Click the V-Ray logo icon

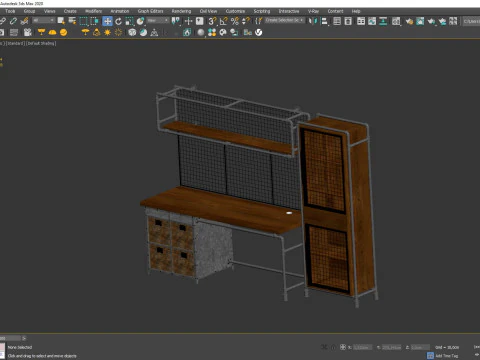click(x=258, y=32)
